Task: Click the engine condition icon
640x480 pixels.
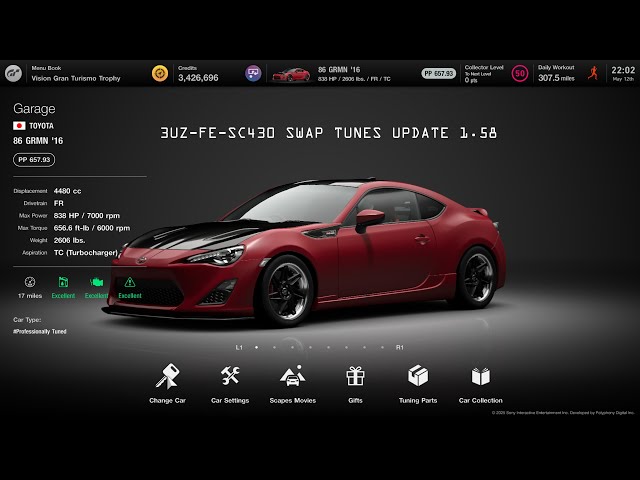Action: point(97,282)
